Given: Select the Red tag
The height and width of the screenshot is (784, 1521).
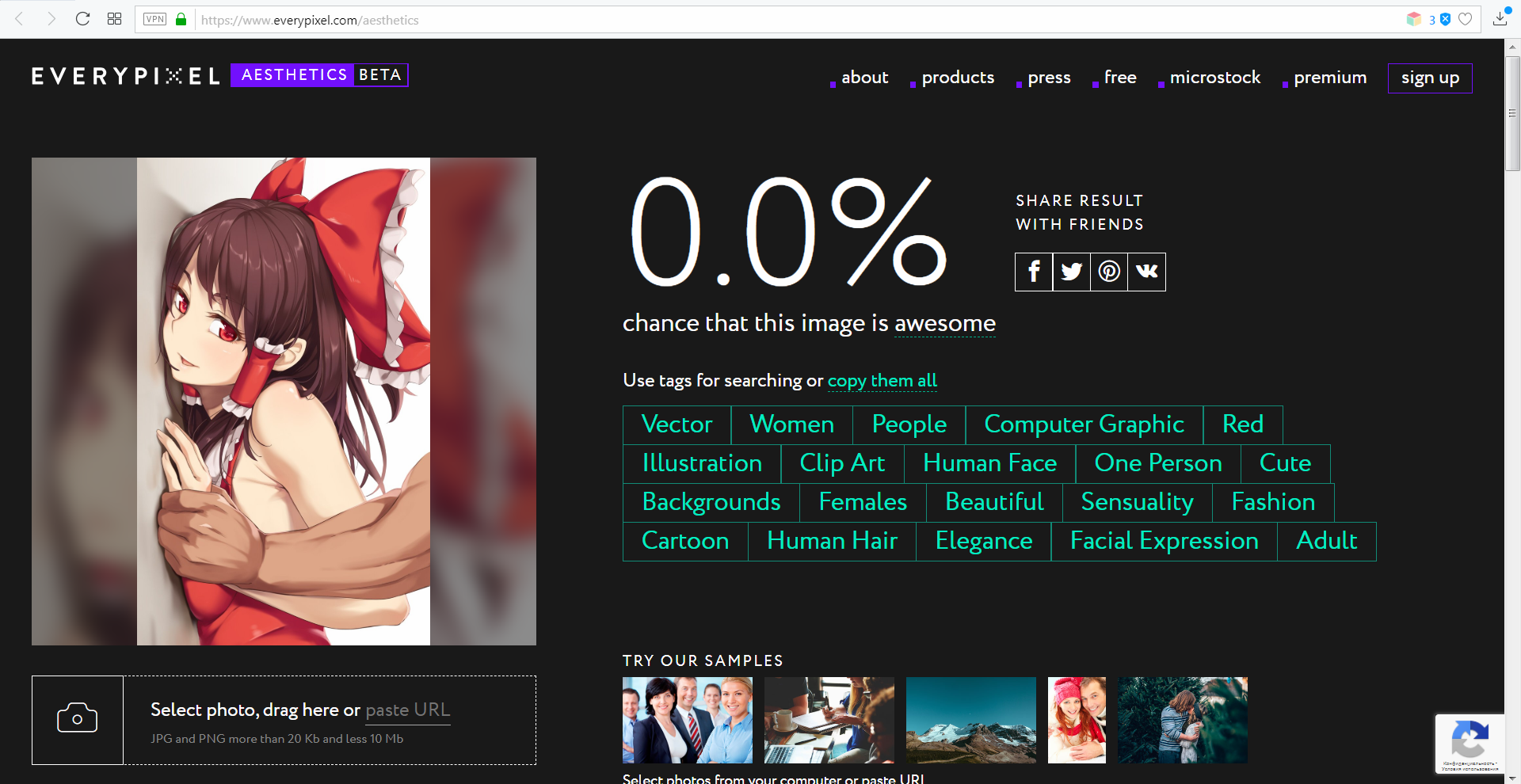Looking at the screenshot, I should coord(1243,424).
